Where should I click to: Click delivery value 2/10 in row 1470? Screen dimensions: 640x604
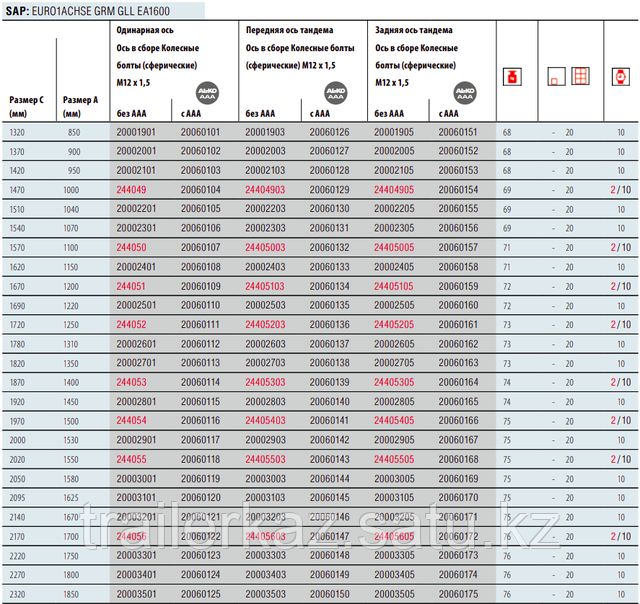point(621,190)
